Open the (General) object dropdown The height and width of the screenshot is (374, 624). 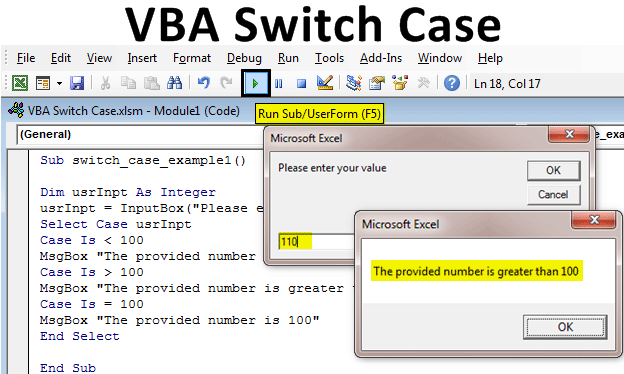pos(140,134)
